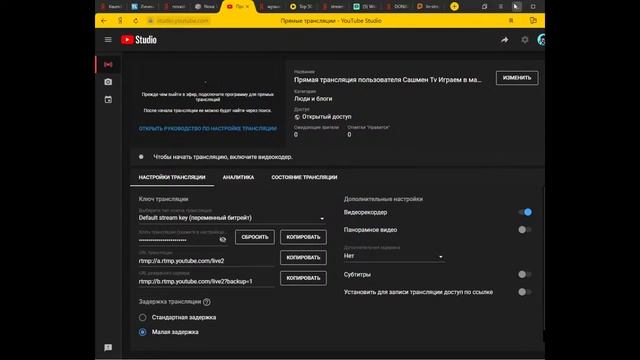Click help icon next to Задержка трансляции

pyautogui.click(x=207, y=302)
